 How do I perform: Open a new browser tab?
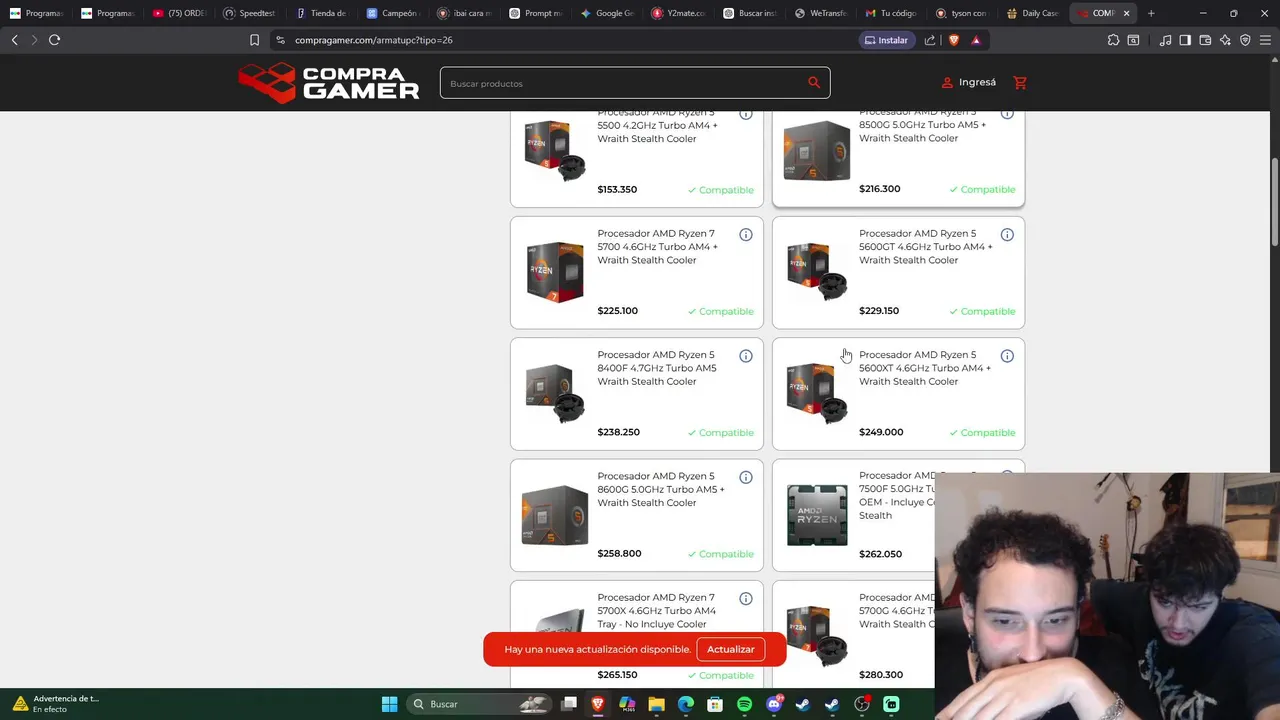pyautogui.click(x=1151, y=13)
